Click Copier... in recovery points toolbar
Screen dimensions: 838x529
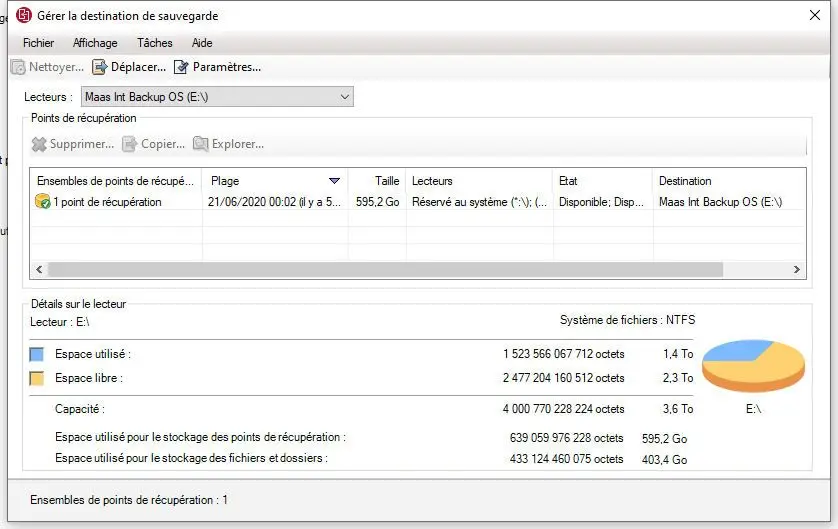(x=163, y=144)
